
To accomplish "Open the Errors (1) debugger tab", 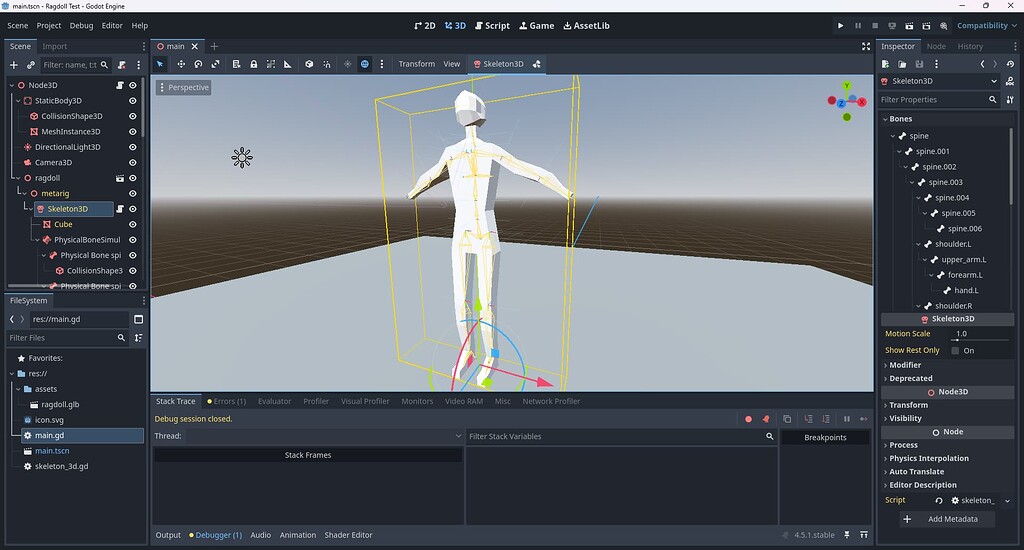I will [227, 401].
